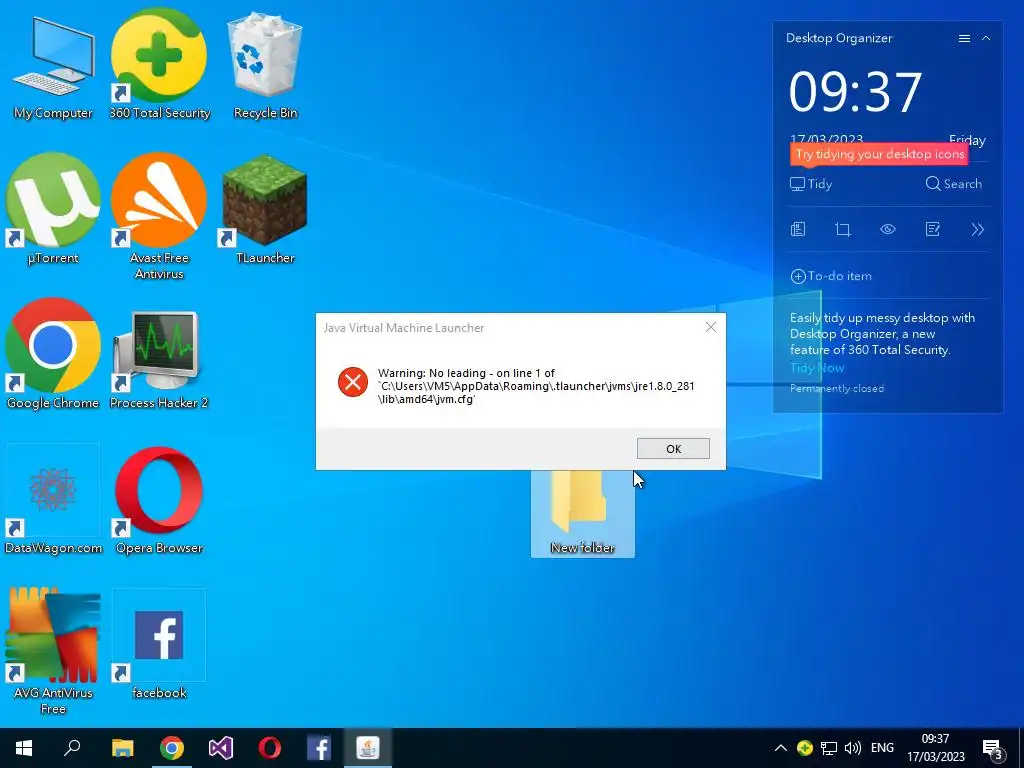1024x768 pixels.
Task: Select the facebook desktop shortcut
Action: pos(159,645)
